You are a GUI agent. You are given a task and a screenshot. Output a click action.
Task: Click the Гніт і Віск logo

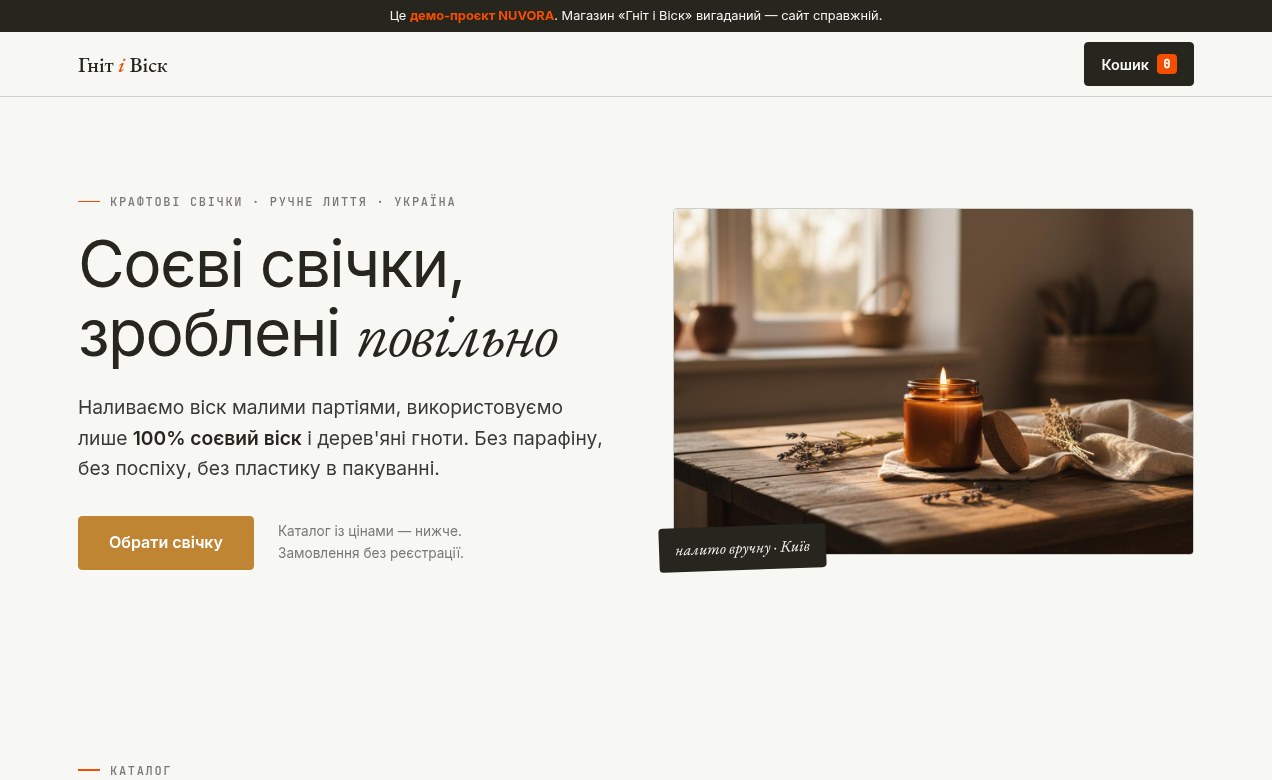(123, 65)
